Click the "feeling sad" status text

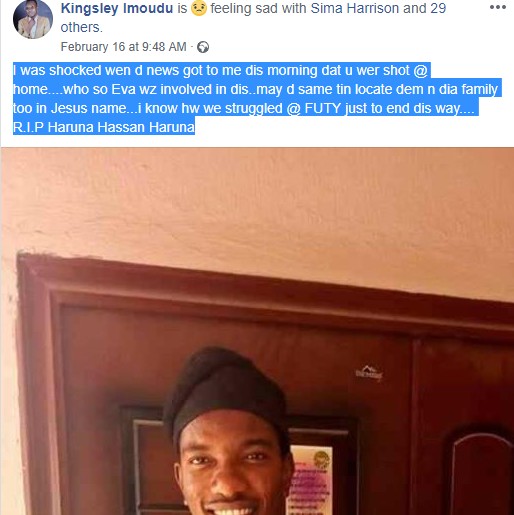244,8
